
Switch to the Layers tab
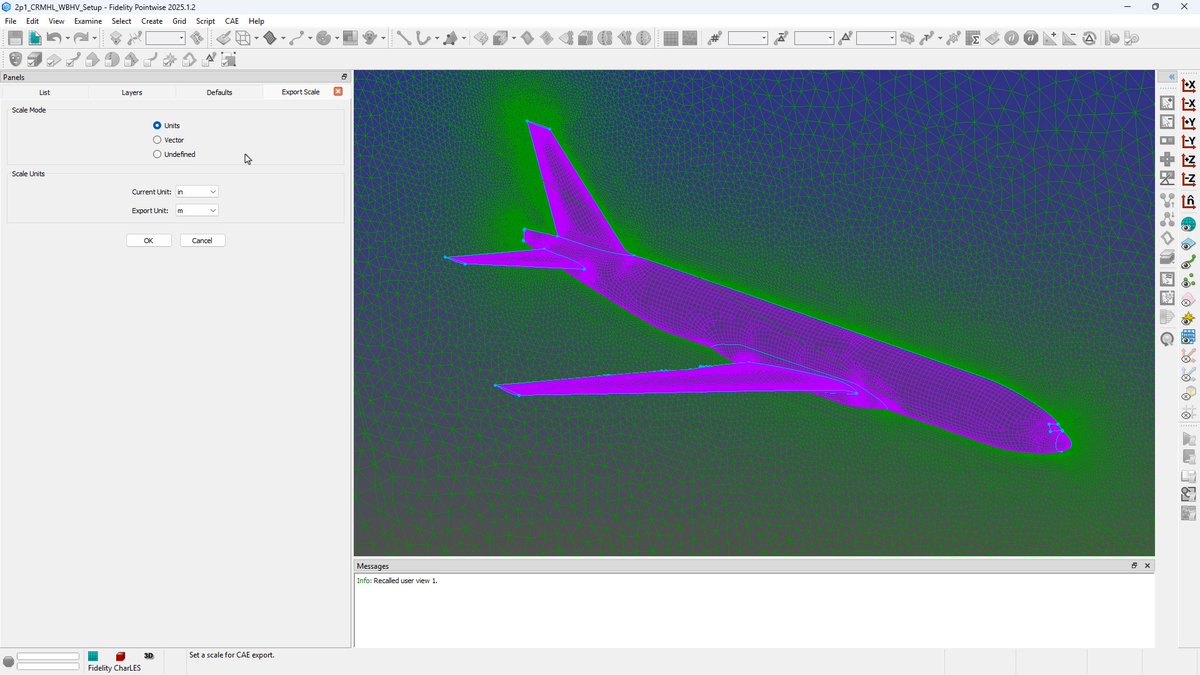coord(132,92)
